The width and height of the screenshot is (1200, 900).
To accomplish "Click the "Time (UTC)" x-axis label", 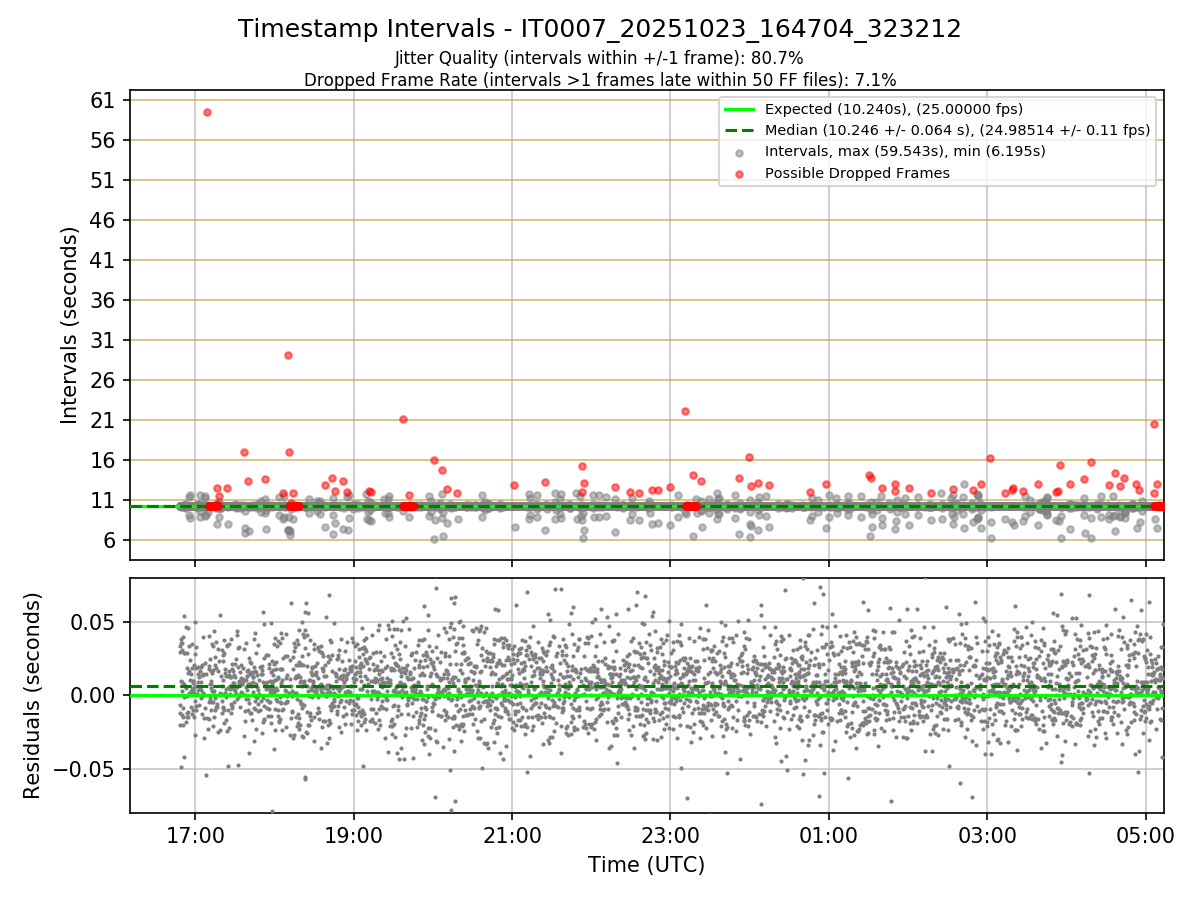I will point(646,865).
